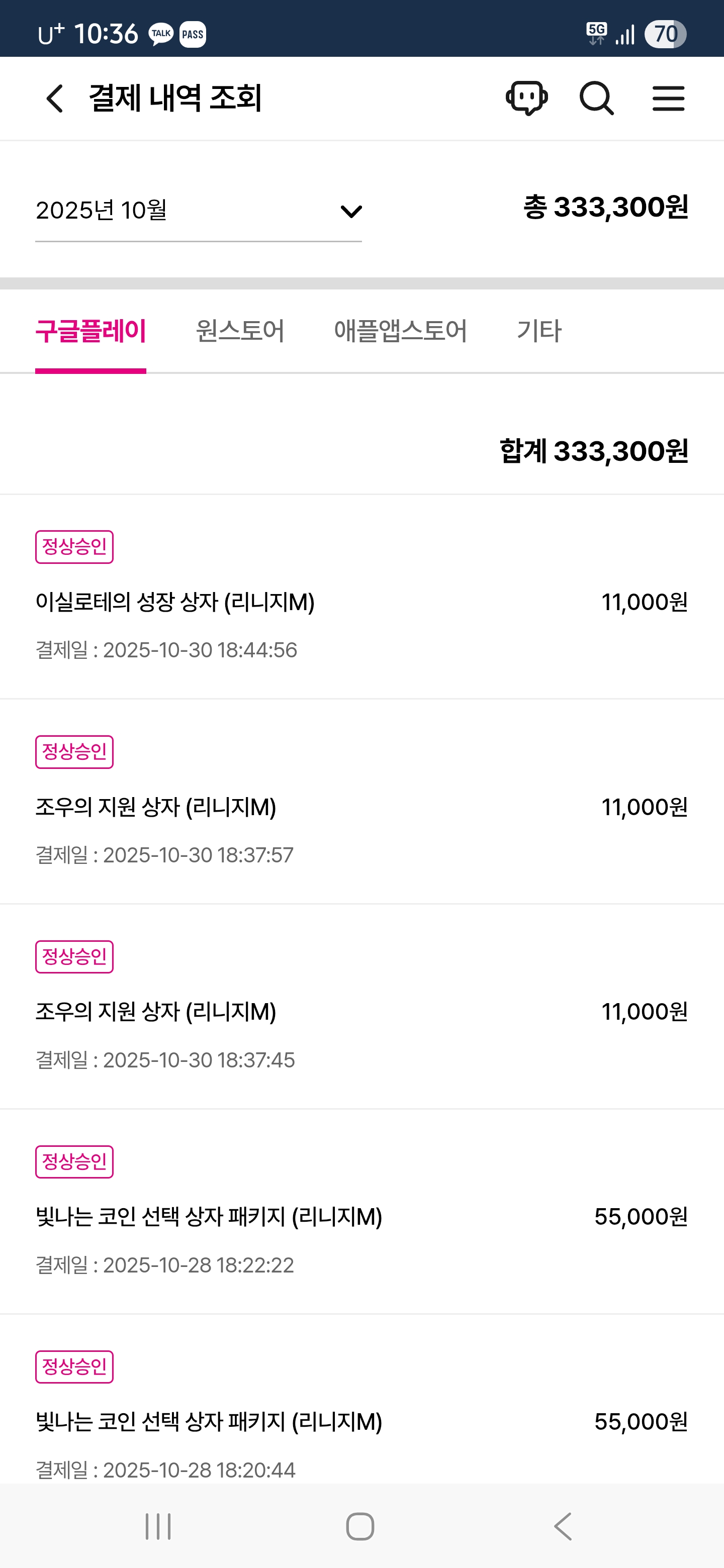The height and width of the screenshot is (1568, 724).
Task: Tap the search magnifier icon
Action: (x=596, y=98)
